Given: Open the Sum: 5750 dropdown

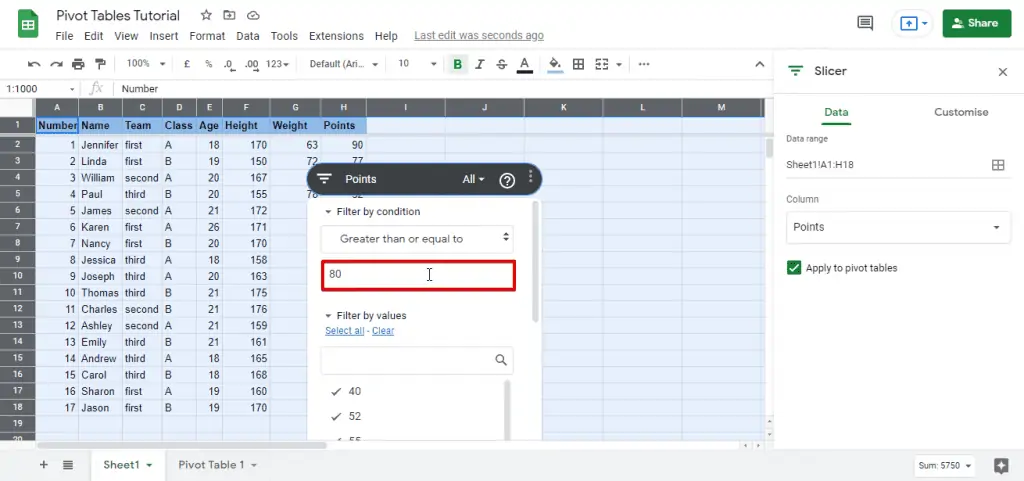Looking at the screenshot, I should (x=945, y=465).
